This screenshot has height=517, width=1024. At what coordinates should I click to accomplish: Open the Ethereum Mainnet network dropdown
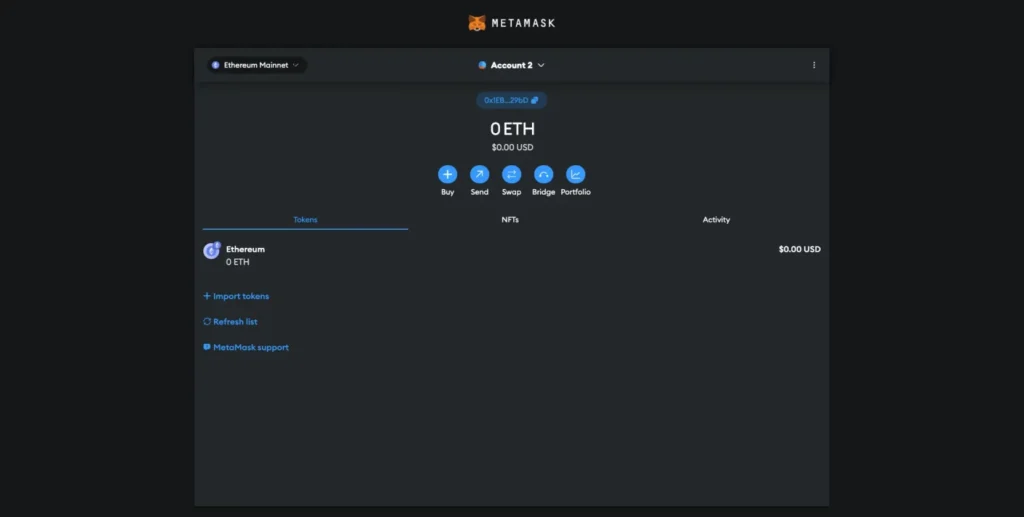[x=257, y=65]
